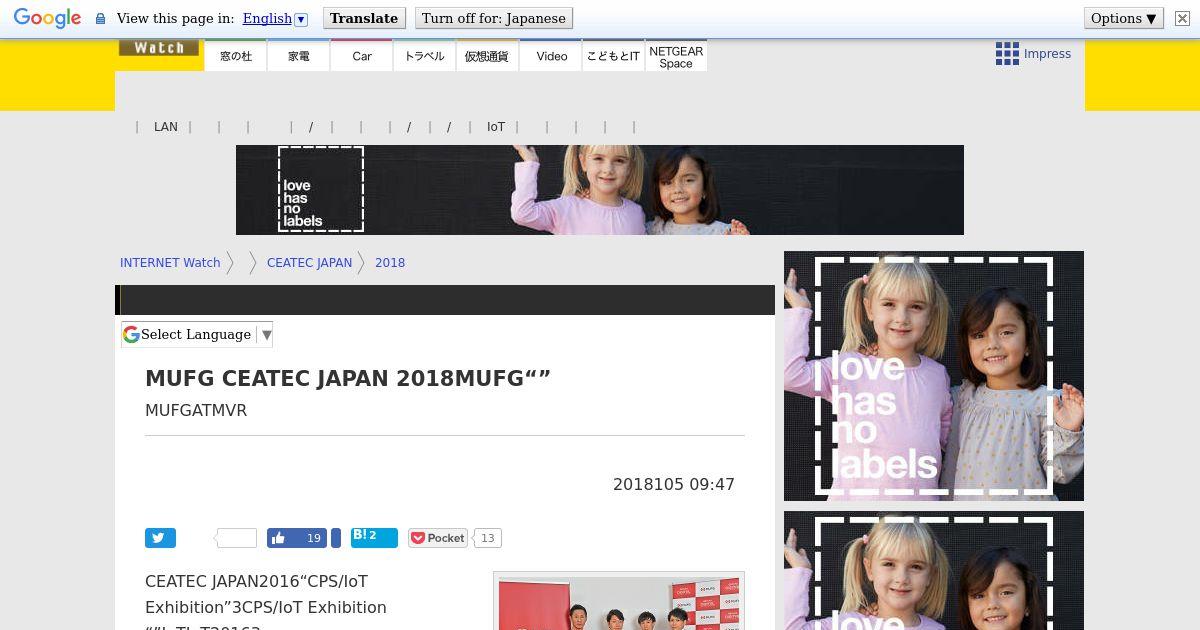Viewport: 1200px width, 630px height.
Task: Click the Facebook like button showing 19
Action: [x=297, y=538]
